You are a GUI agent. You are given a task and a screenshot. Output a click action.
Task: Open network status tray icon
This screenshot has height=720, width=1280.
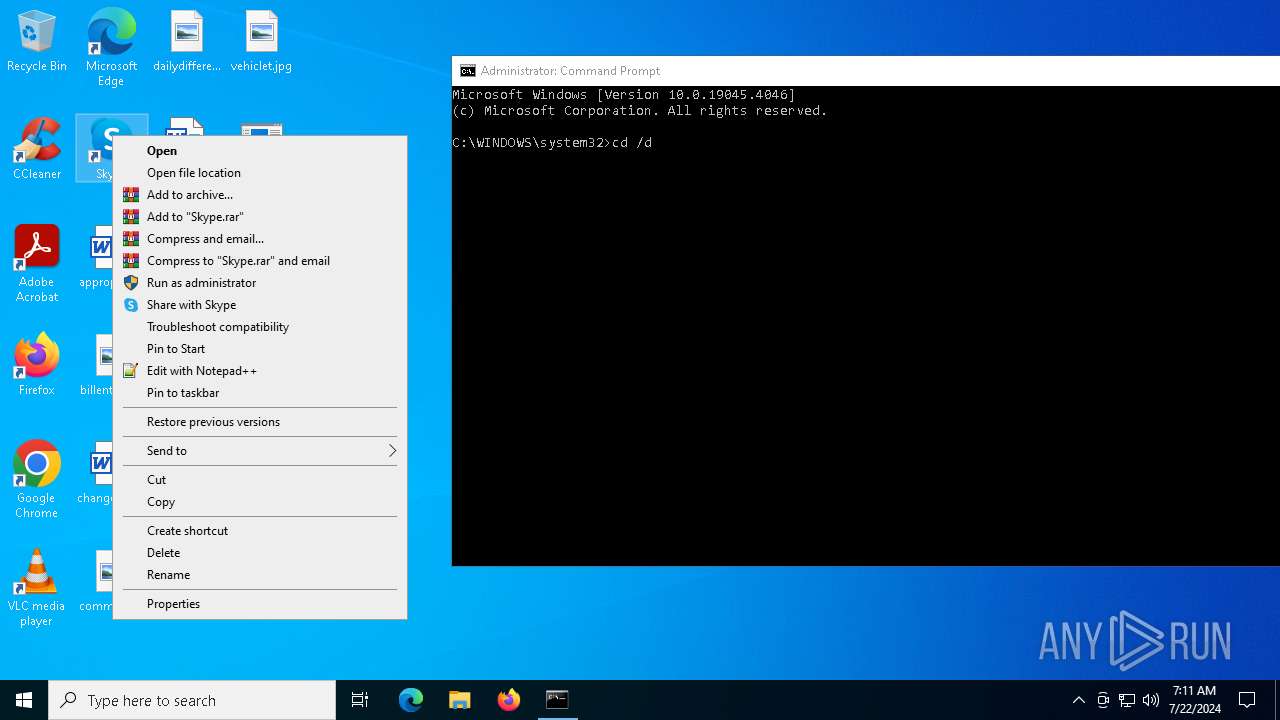pyautogui.click(x=1127, y=700)
